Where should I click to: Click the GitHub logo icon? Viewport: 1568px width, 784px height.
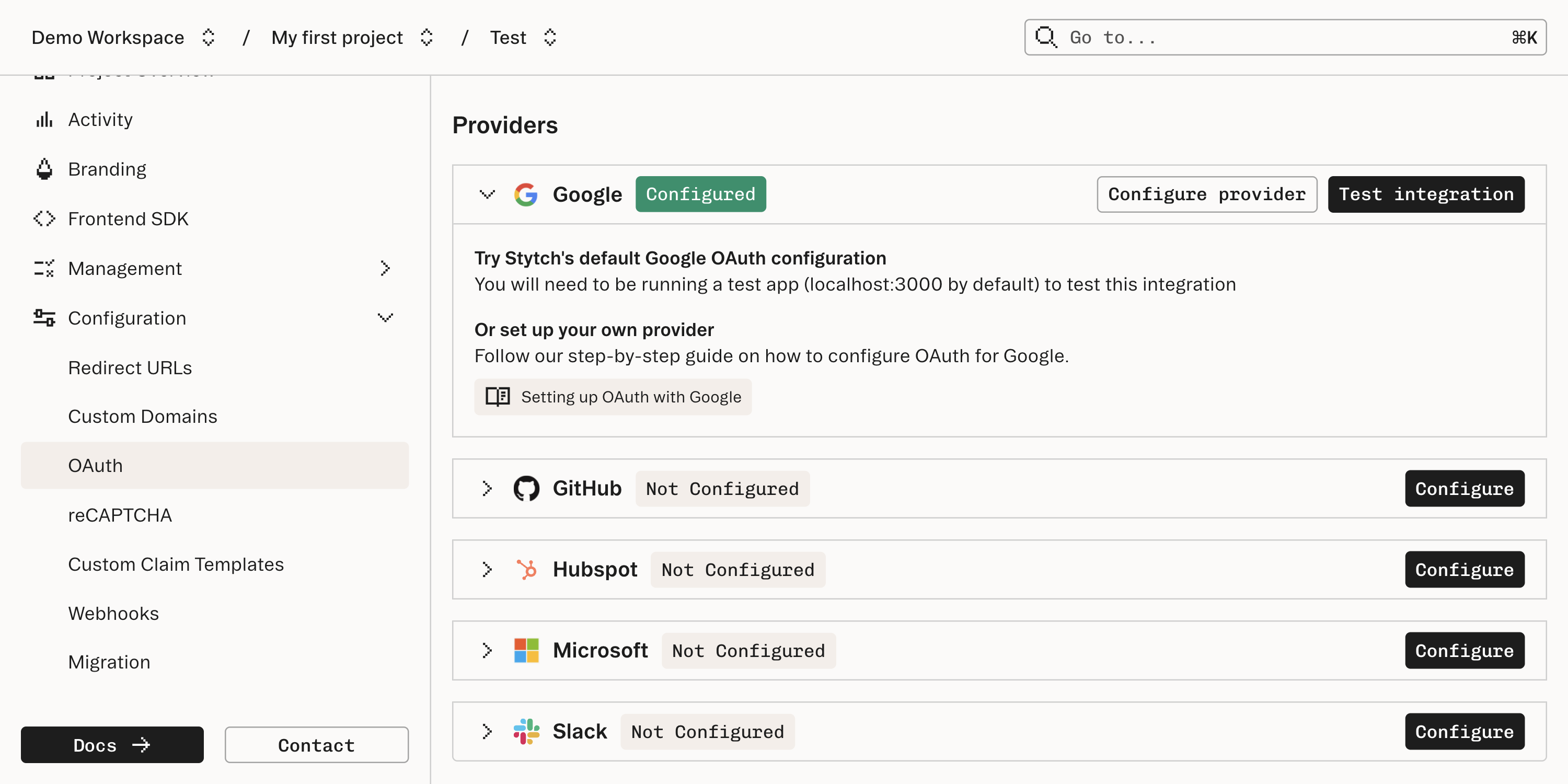click(526, 488)
